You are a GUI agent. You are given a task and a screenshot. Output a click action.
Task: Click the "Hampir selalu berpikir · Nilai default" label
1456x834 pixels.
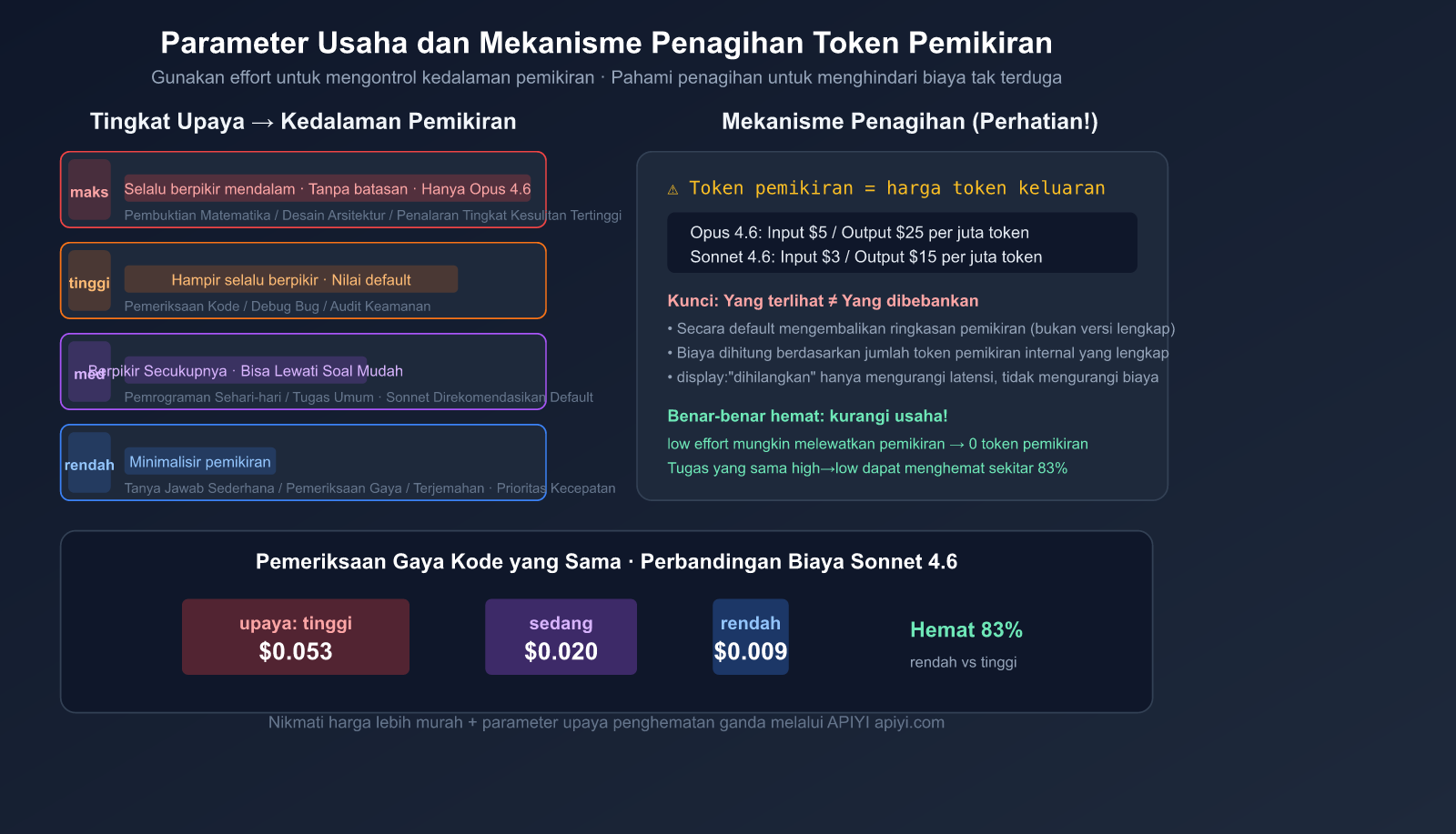[x=290, y=279]
